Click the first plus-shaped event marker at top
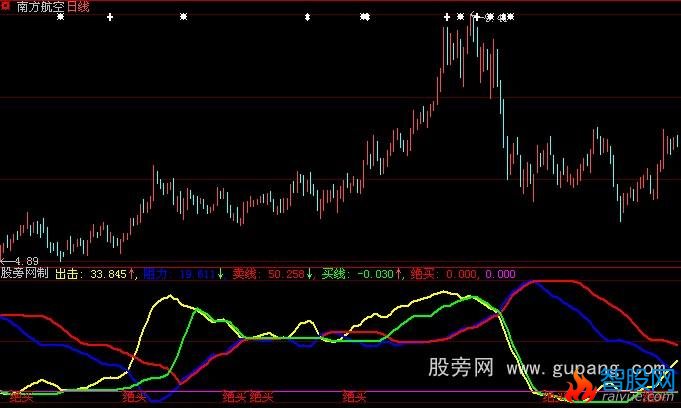Image resolution: width=681 pixels, height=408 pixels. point(110,18)
